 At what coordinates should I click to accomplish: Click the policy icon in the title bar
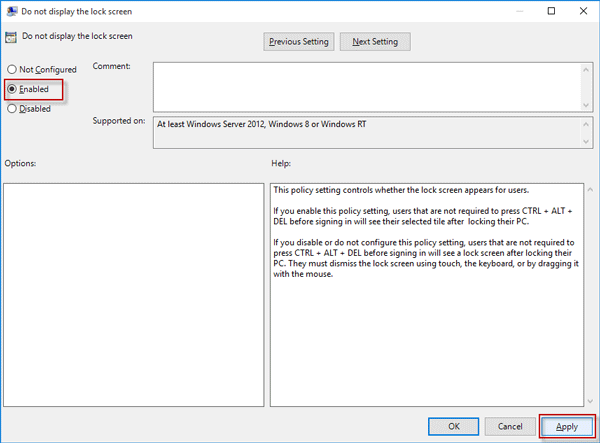point(11,12)
